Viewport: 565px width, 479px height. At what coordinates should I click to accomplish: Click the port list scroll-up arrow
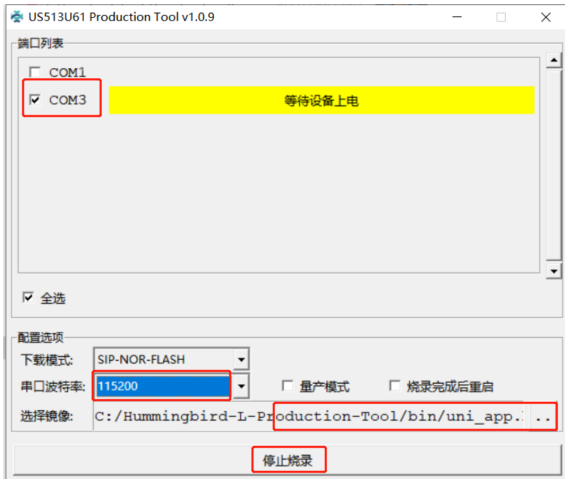coord(554,60)
